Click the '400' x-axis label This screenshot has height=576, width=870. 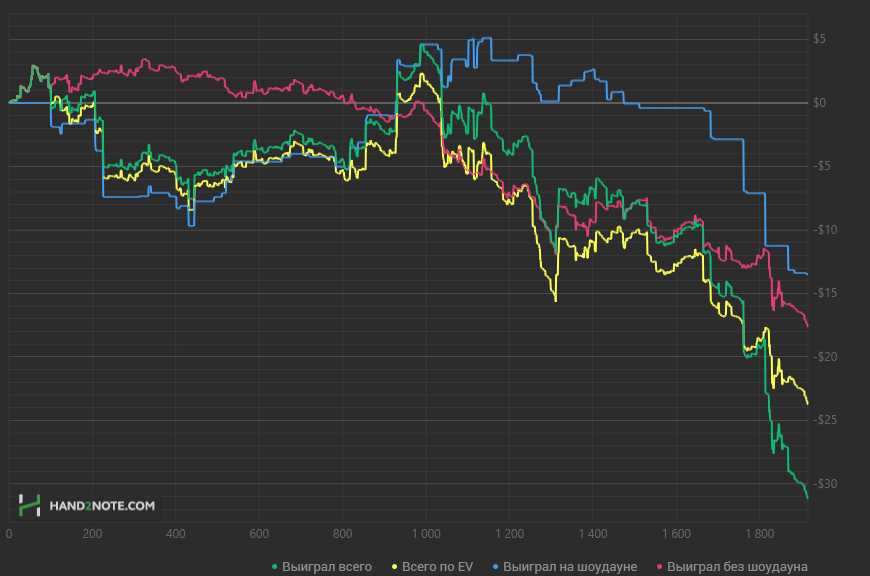click(176, 534)
